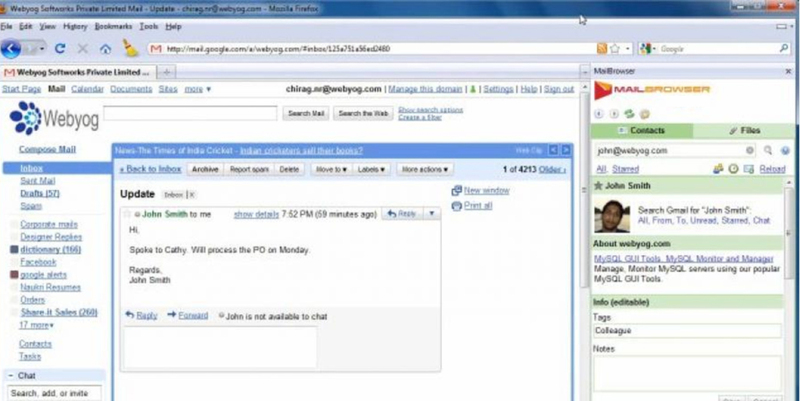This screenshot has height=401, width=800.
Task: Open the More actions dropdown
Action: click(424, 169)
